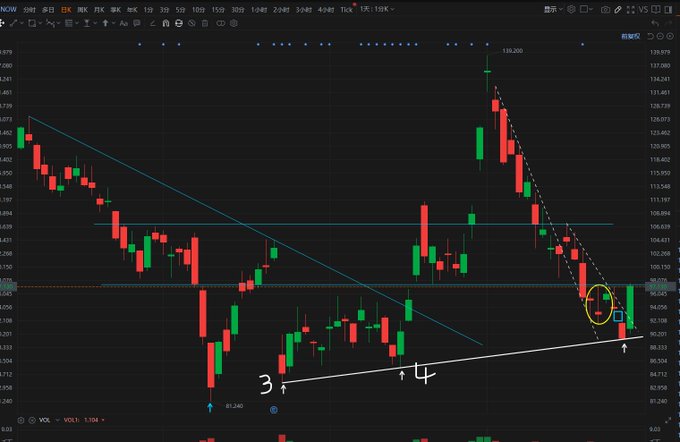The image size is (680, 442).
Task: Open the VOL indicator selection dropdown
Action: coord(57,420)
